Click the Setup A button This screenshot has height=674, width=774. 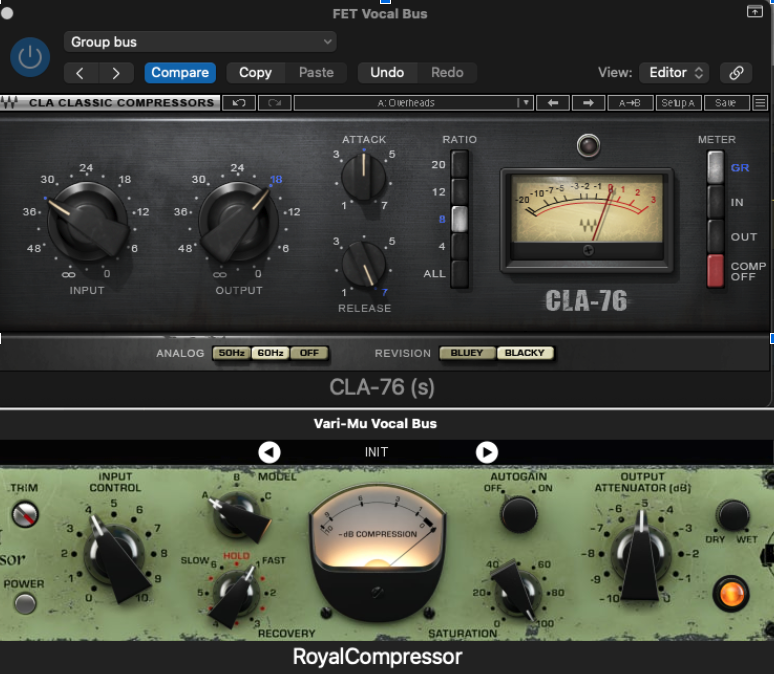pos(678,103)
